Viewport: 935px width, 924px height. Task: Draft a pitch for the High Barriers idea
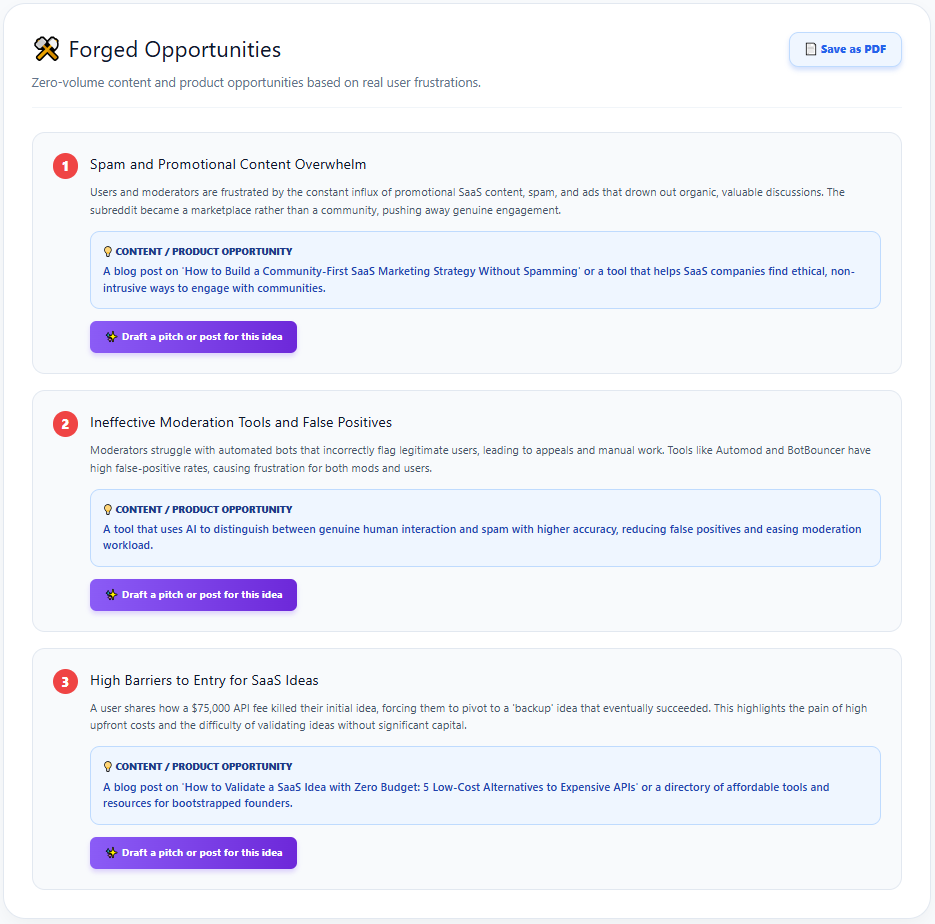pyautogui.click(x=193, y=853)
